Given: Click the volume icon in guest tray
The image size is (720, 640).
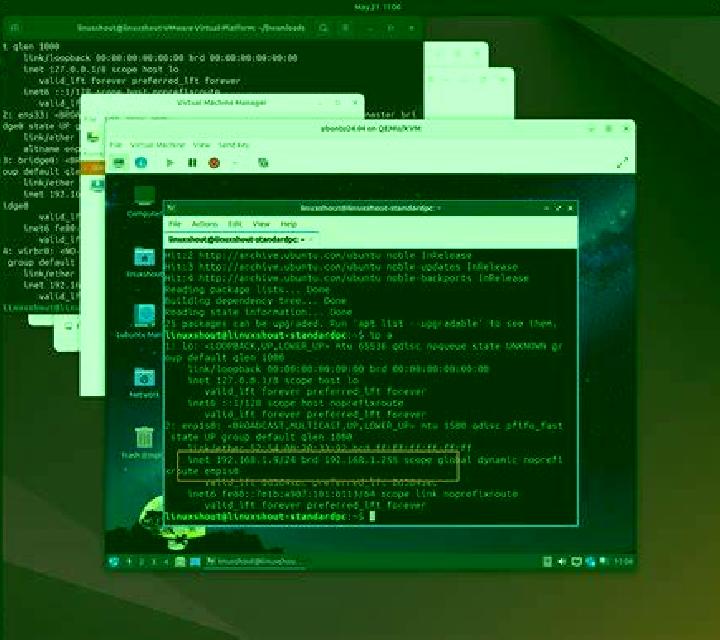Looking at the screenshot, I should (x=562, y=561).
